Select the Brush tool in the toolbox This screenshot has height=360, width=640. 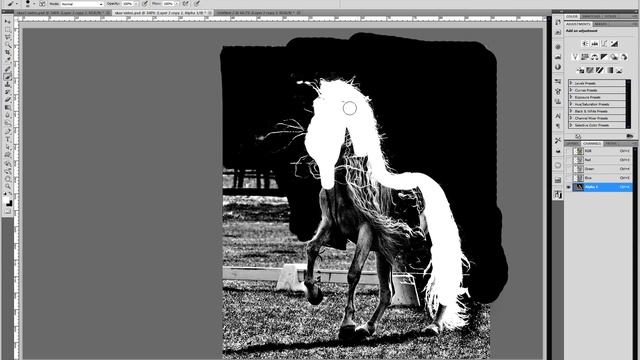coord(7,76)
